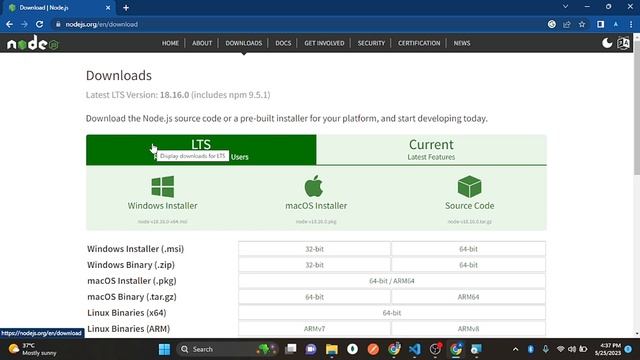Download macOS Installer 64-bit / ARM64 pkg
640x360 pixels.
(x=392, y=281)
